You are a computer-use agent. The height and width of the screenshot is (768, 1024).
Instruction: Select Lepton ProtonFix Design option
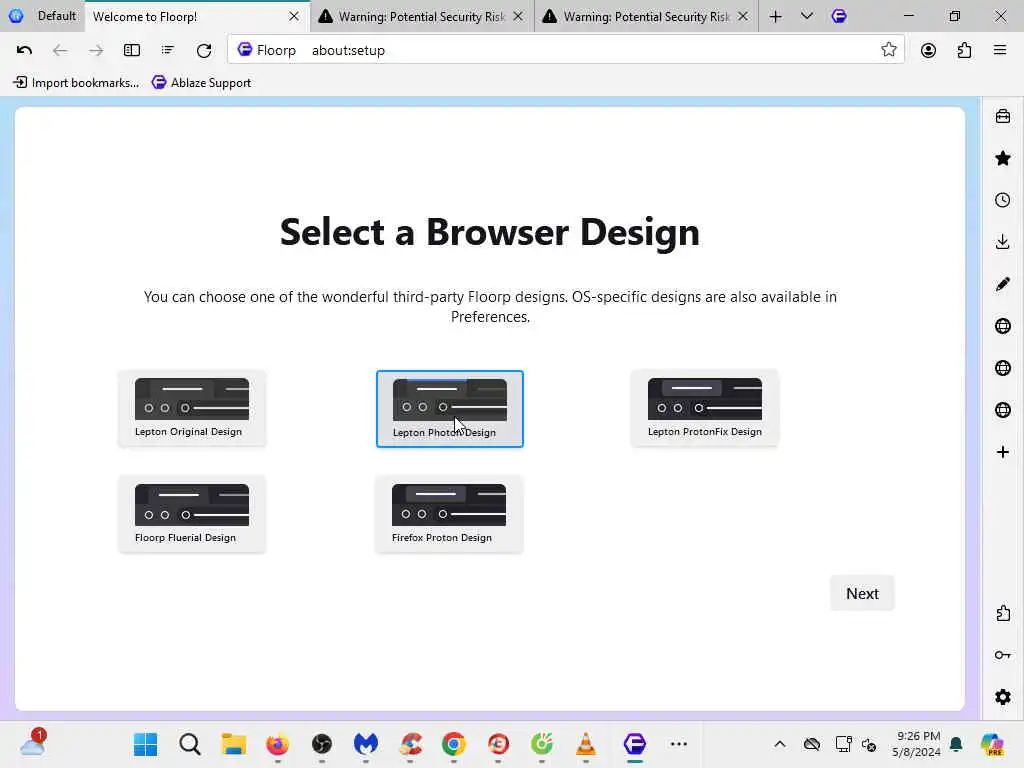(705, 409)
